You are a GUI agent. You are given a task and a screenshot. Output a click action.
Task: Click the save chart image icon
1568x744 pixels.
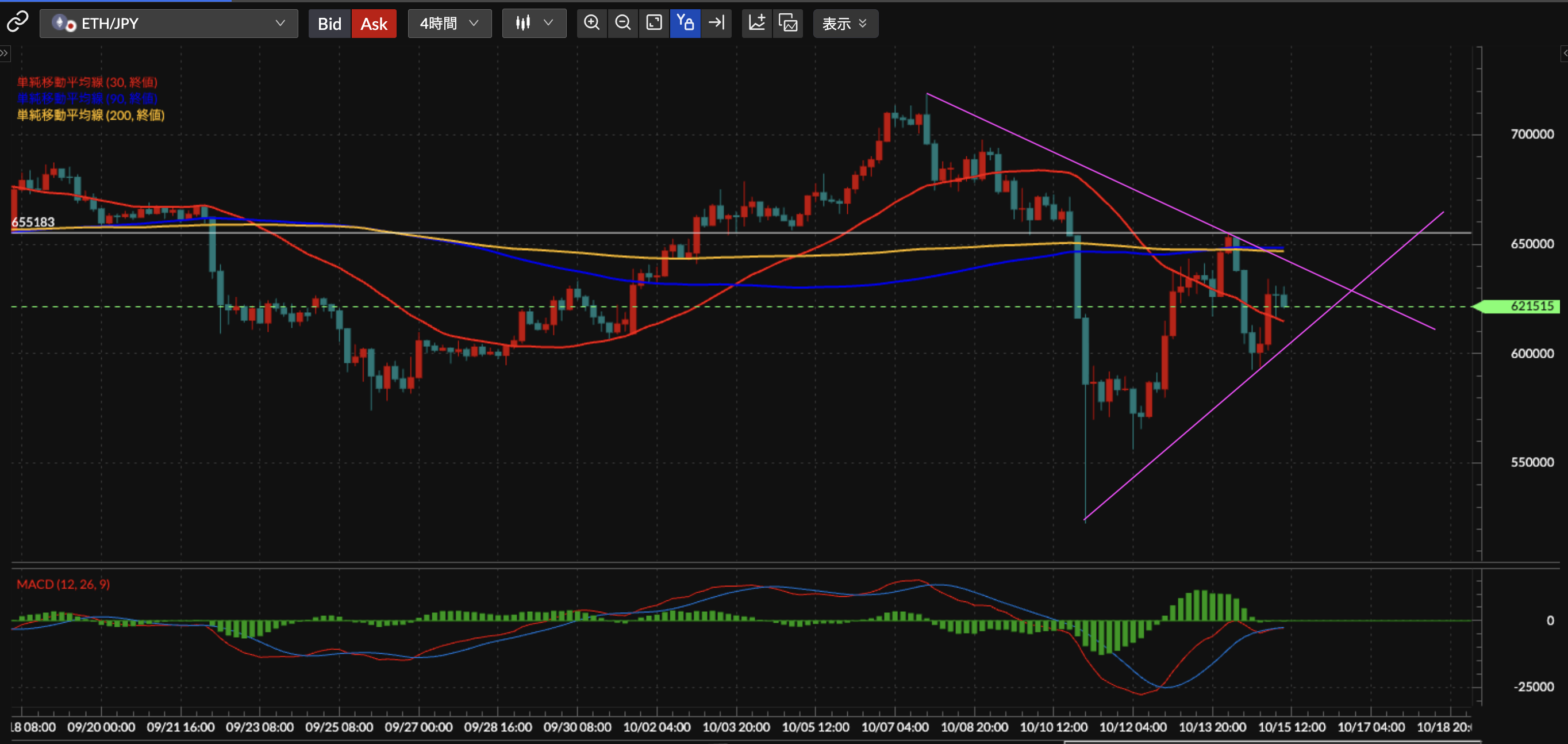[787, 23]
